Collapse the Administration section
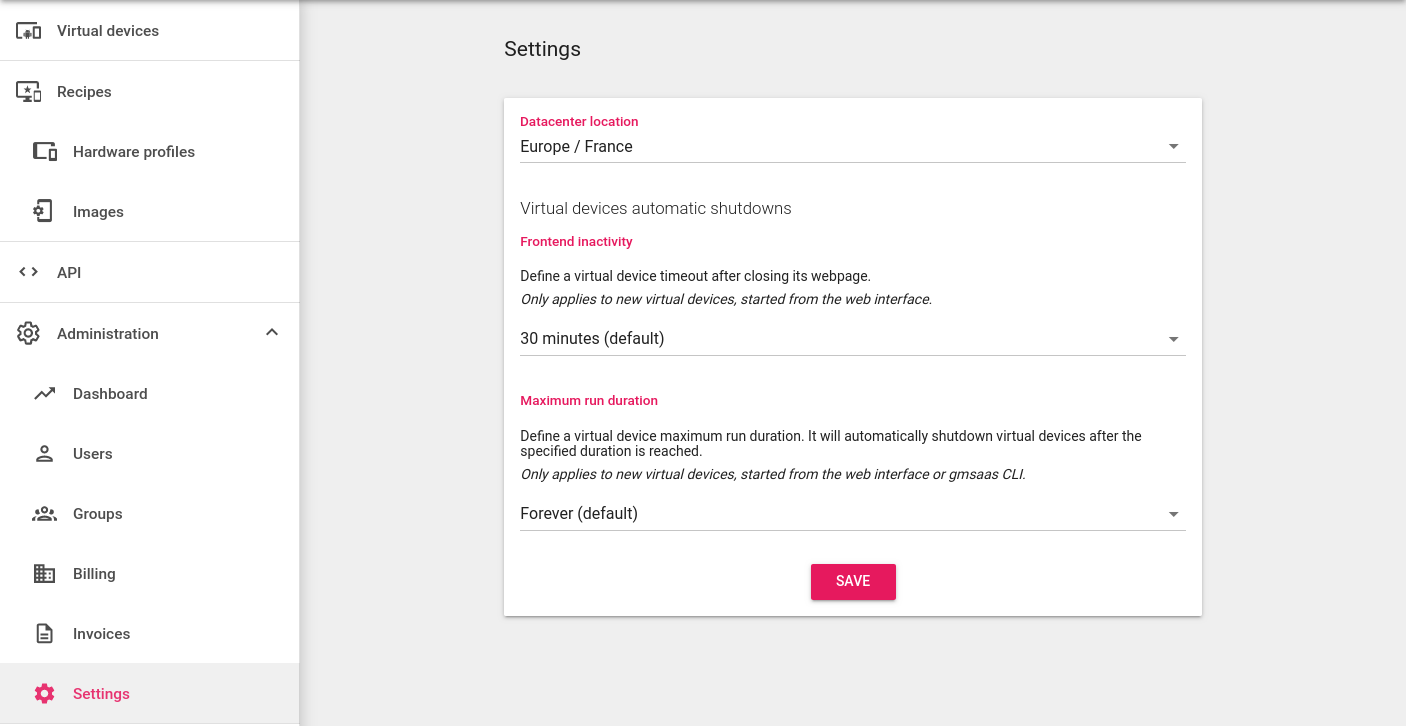The image size is (1406, 726). click(271, 332)
